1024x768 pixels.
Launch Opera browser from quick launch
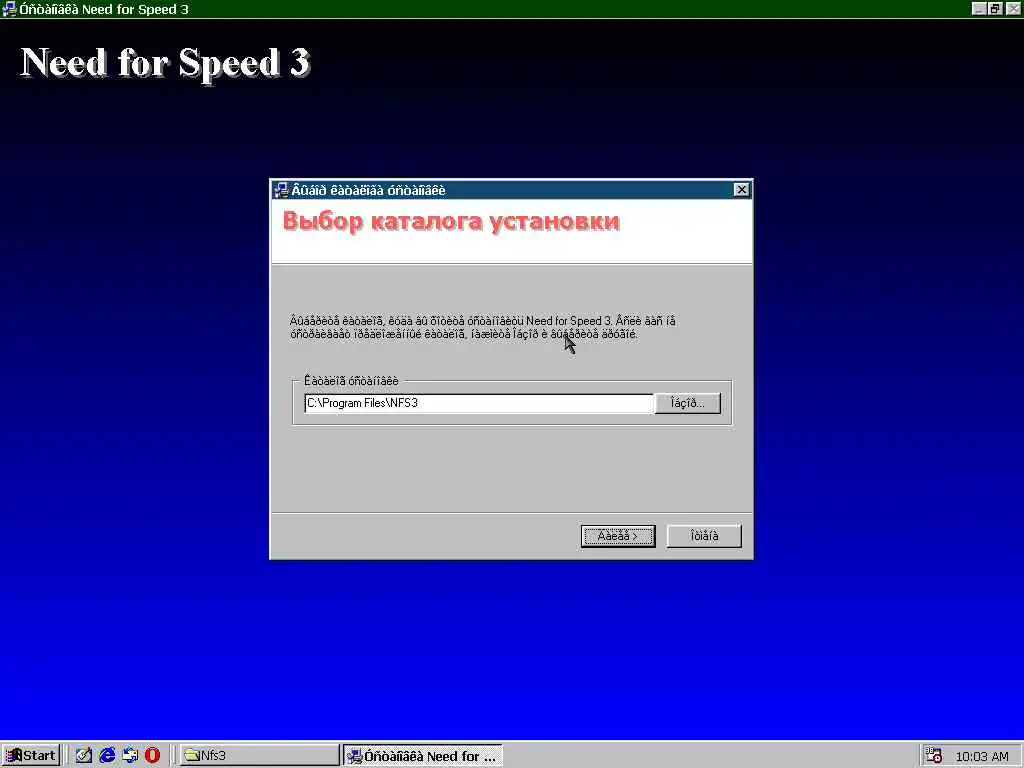click(x=153, y=755)
